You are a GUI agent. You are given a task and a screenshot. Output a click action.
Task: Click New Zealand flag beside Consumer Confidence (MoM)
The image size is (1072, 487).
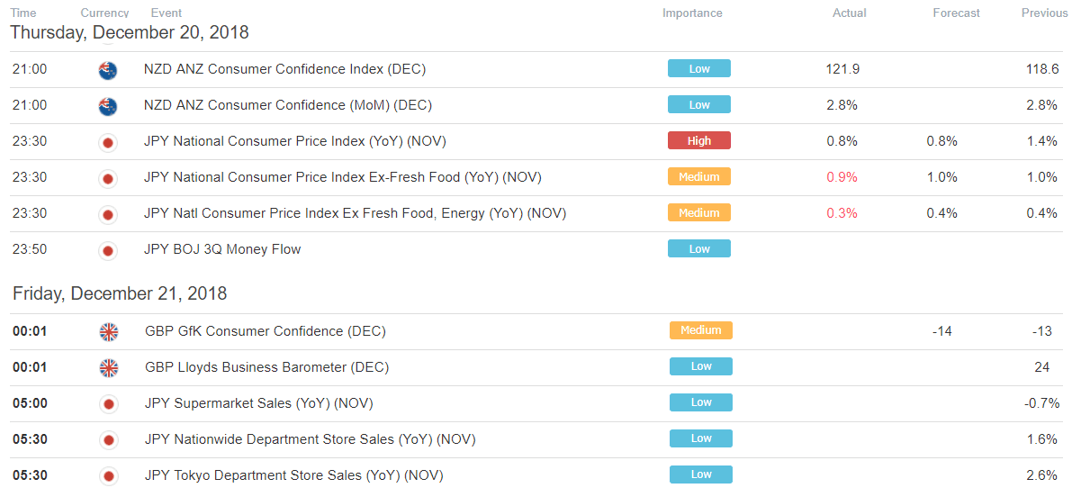[x=108, y=106]
